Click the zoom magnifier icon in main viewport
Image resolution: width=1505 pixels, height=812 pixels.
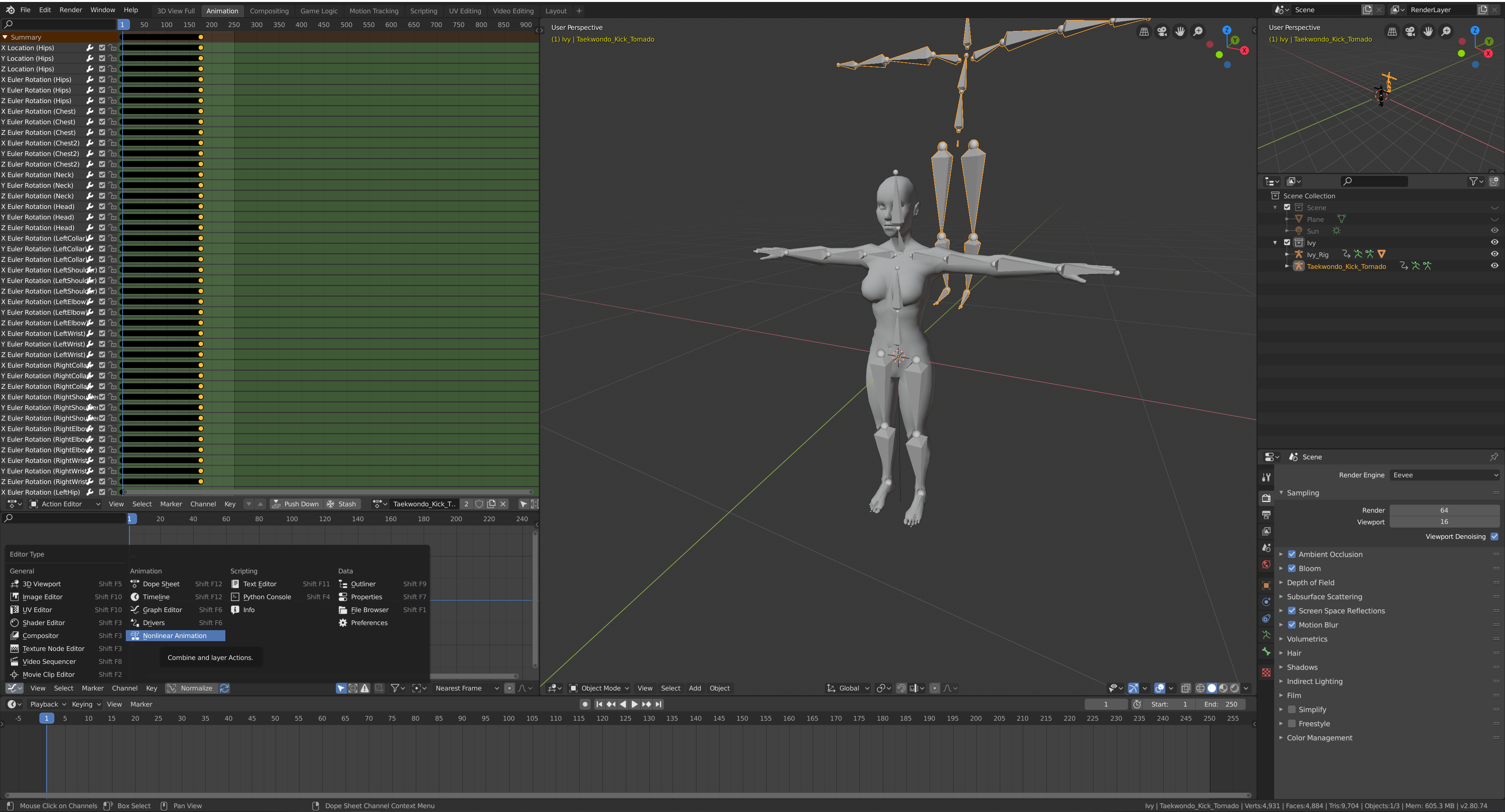[x=1198, y=31]
